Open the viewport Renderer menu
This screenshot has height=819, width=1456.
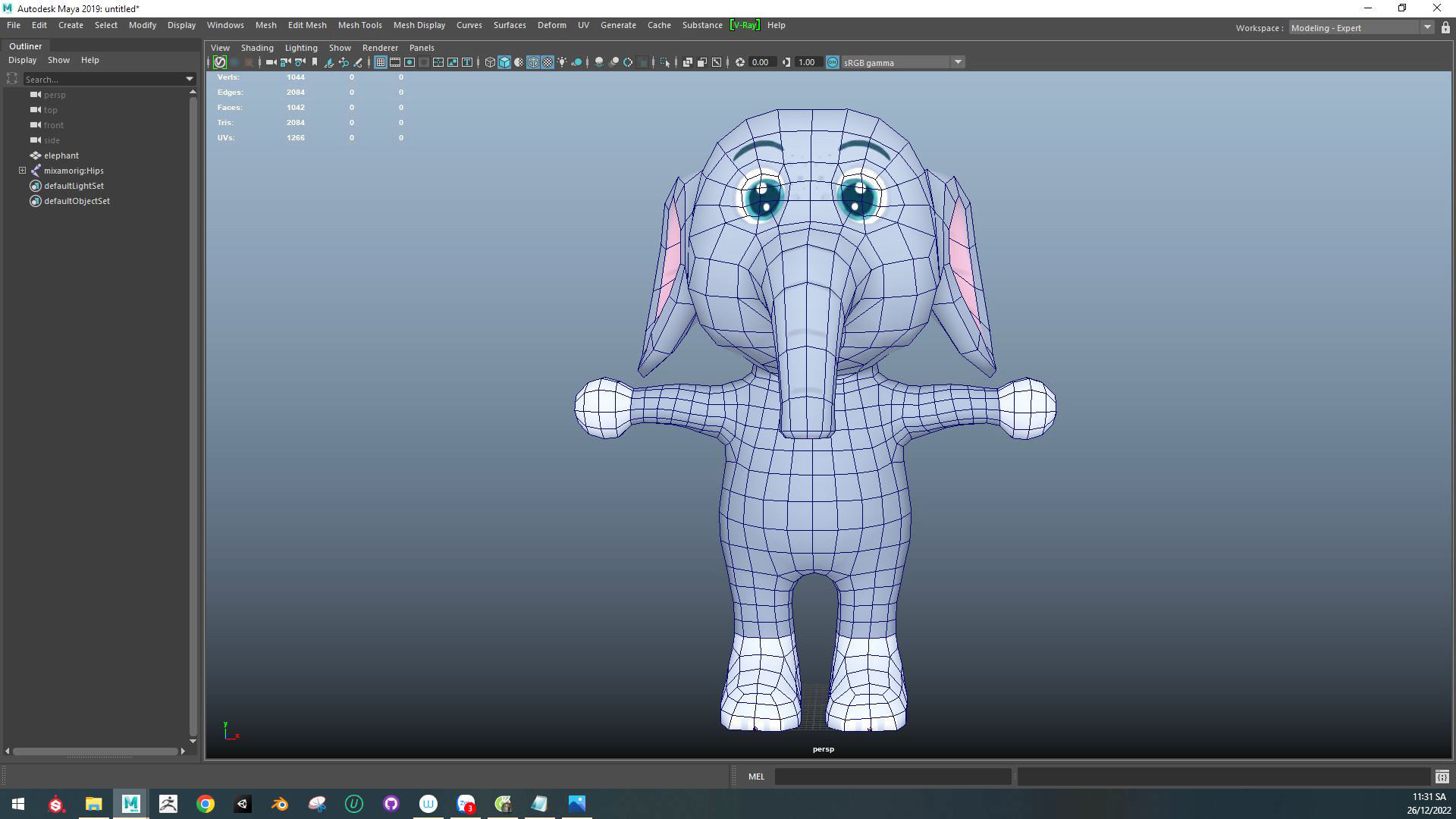click(x=380, y=48)
